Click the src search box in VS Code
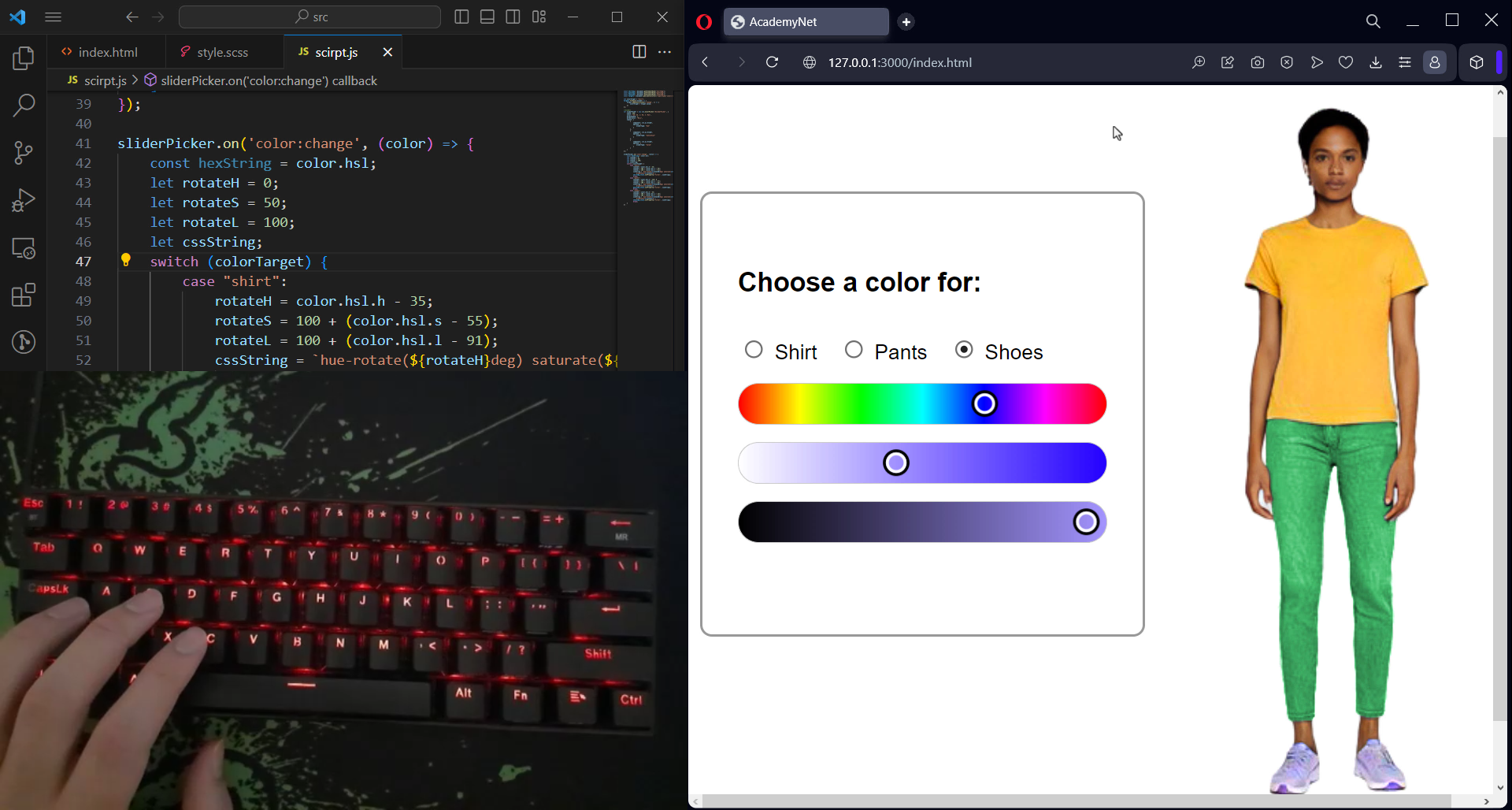This screenshot has width=1512, height=810. [309, 17]
